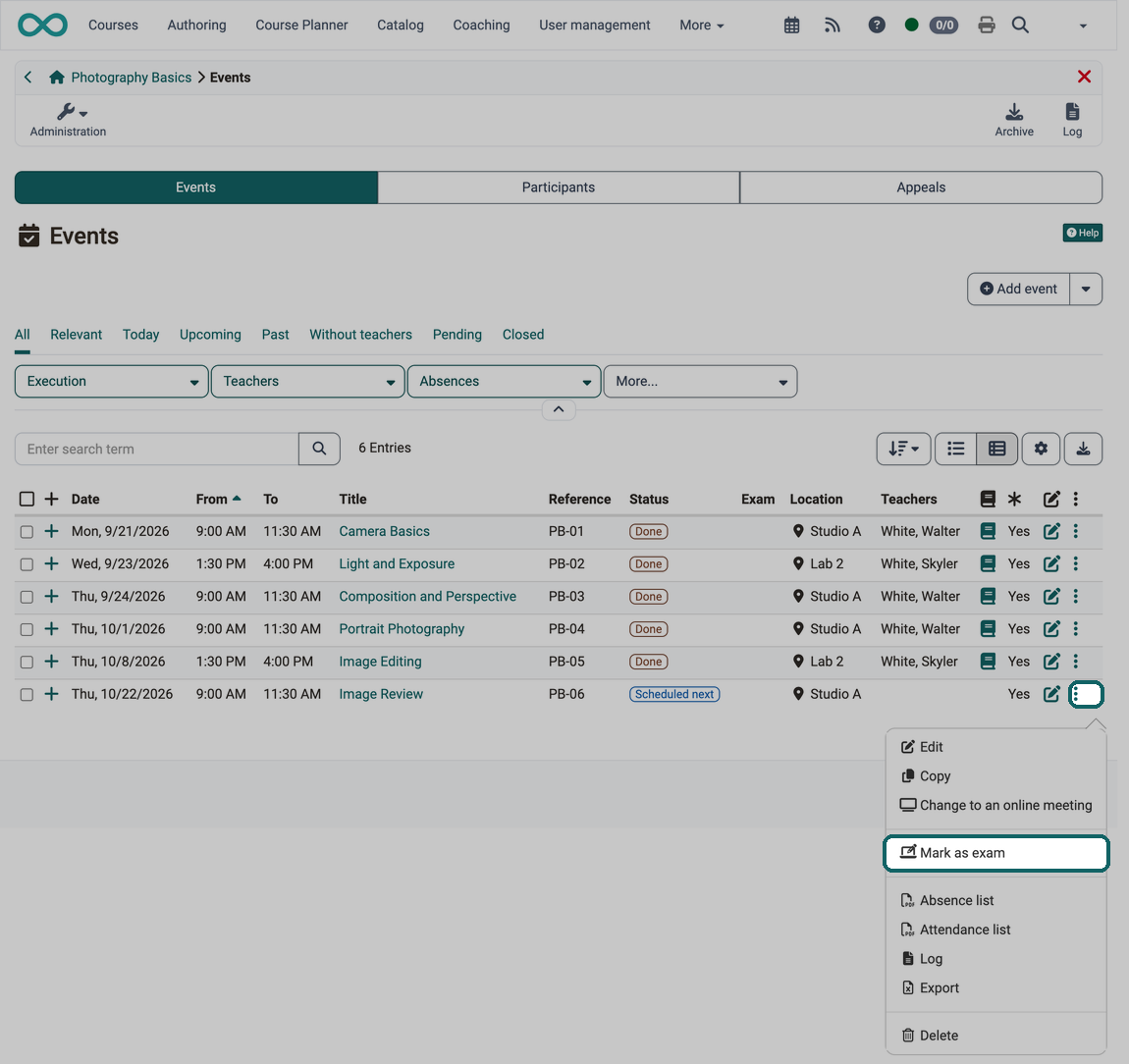Click the Archive download icon
The image size is (1129, 1064).
coord(1014,120)
